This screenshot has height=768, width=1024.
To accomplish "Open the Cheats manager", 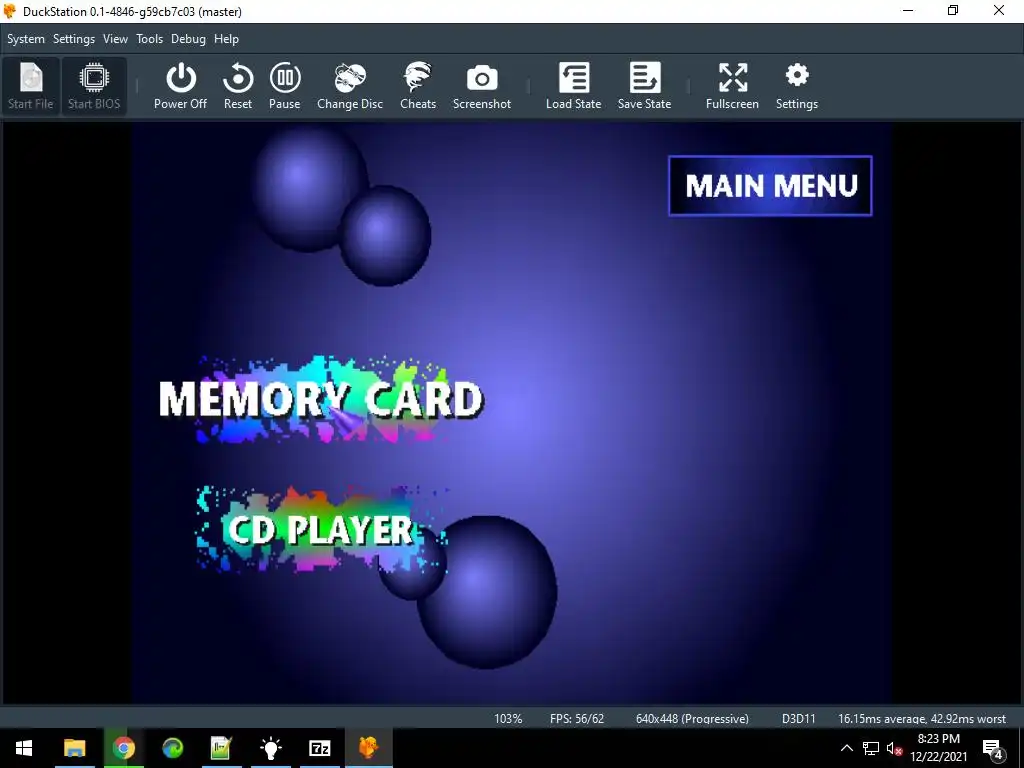I will coord(418,86).
